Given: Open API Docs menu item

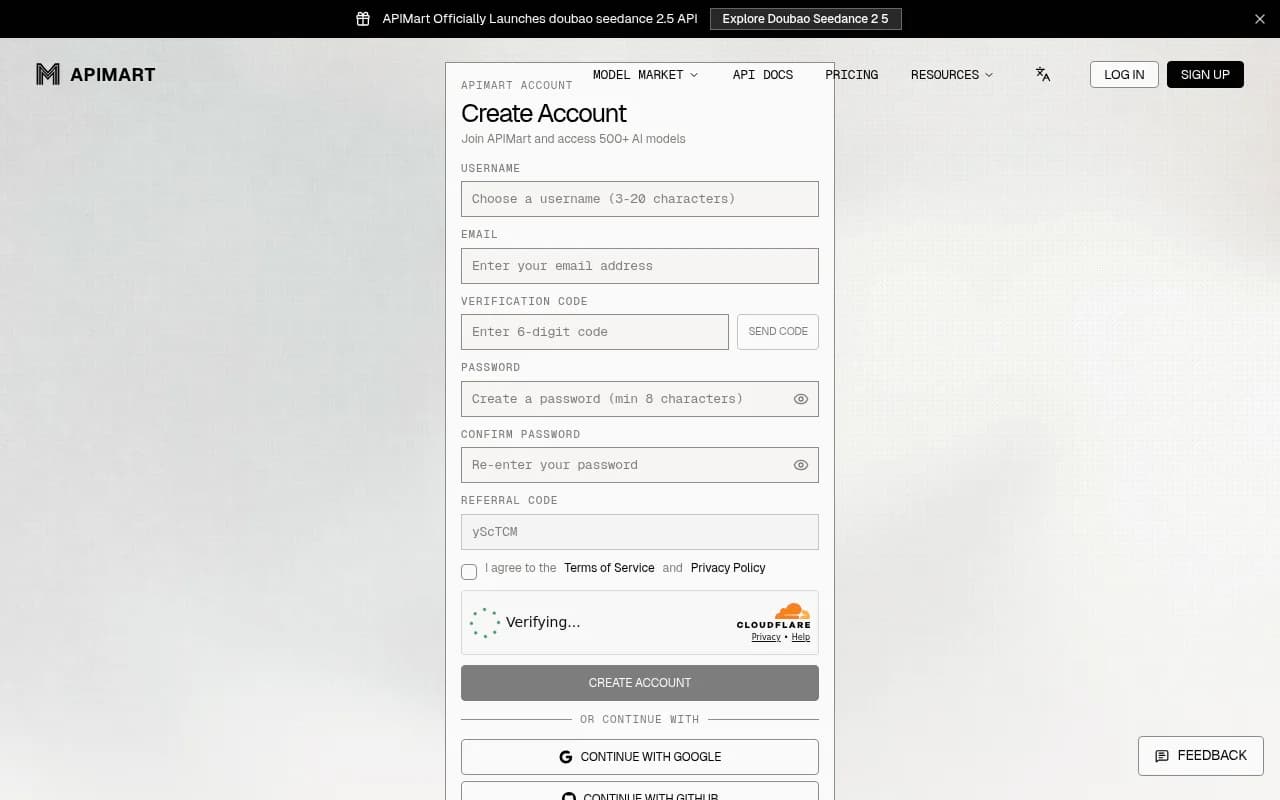Looking at the screenshot, I should [763, 75].
